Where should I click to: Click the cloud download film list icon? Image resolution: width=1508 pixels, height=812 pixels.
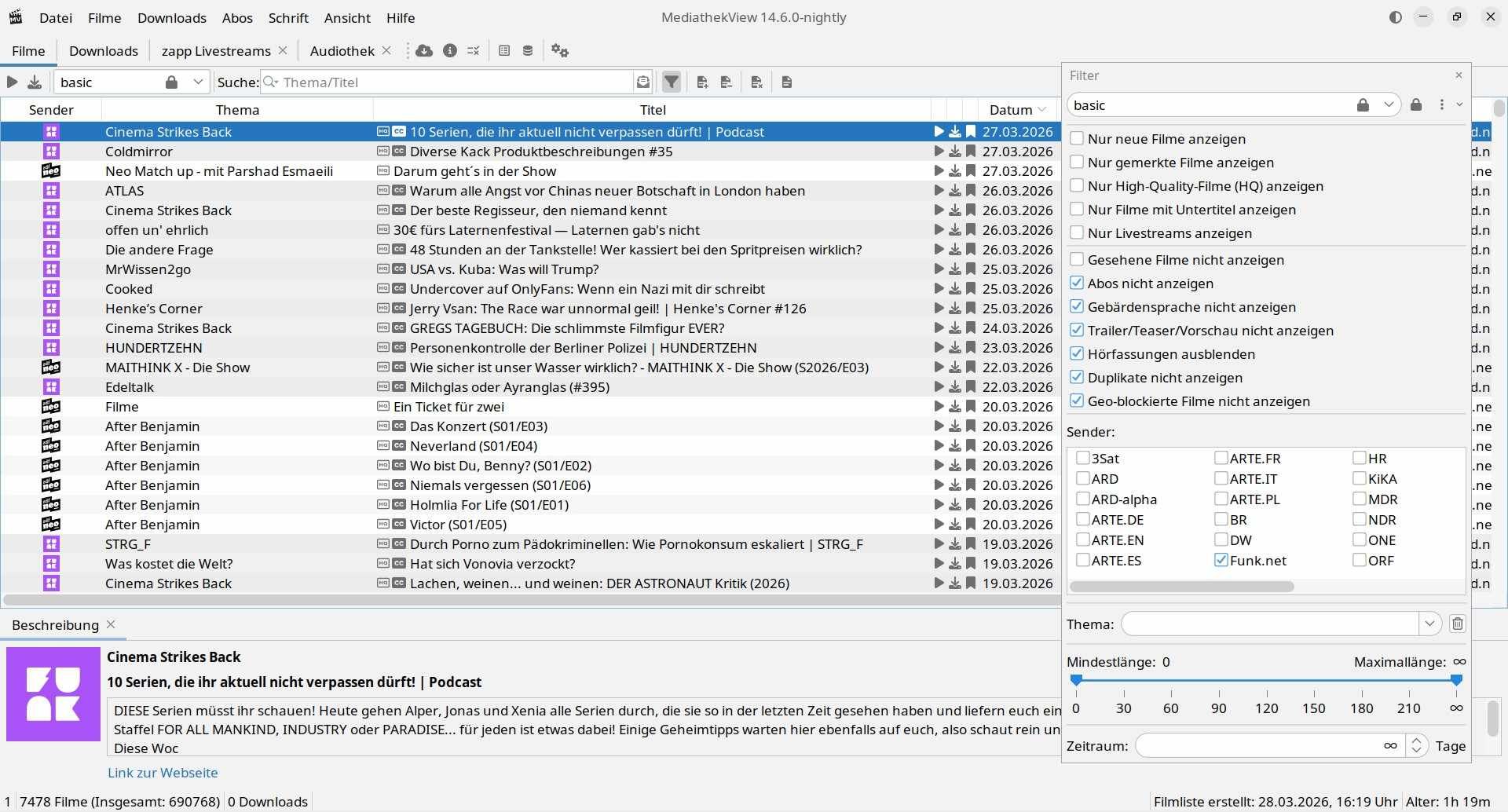(424, 51)
